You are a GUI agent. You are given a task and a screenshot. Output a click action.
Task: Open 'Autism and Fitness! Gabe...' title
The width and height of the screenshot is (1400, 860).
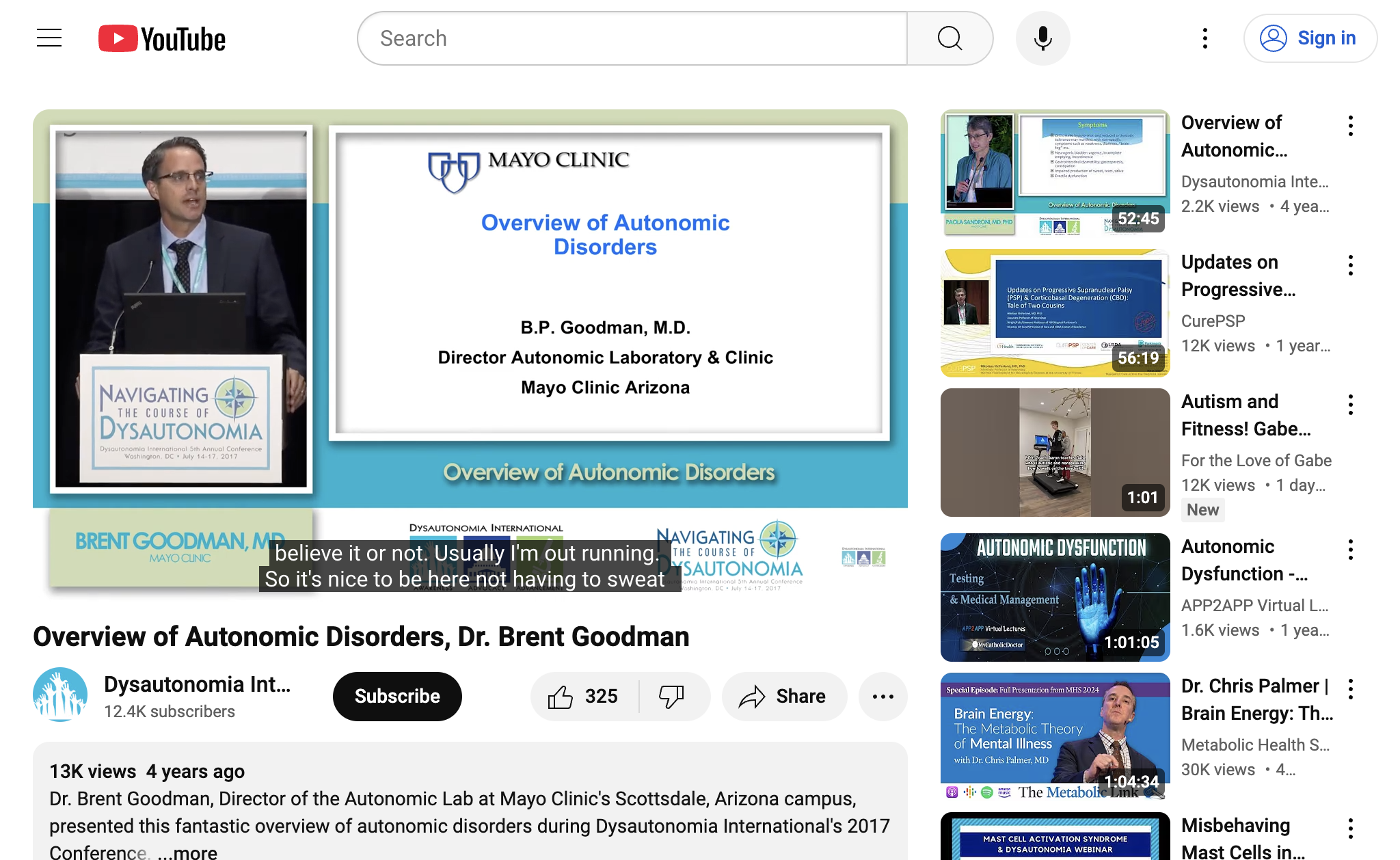click(x=1246, y=415)
